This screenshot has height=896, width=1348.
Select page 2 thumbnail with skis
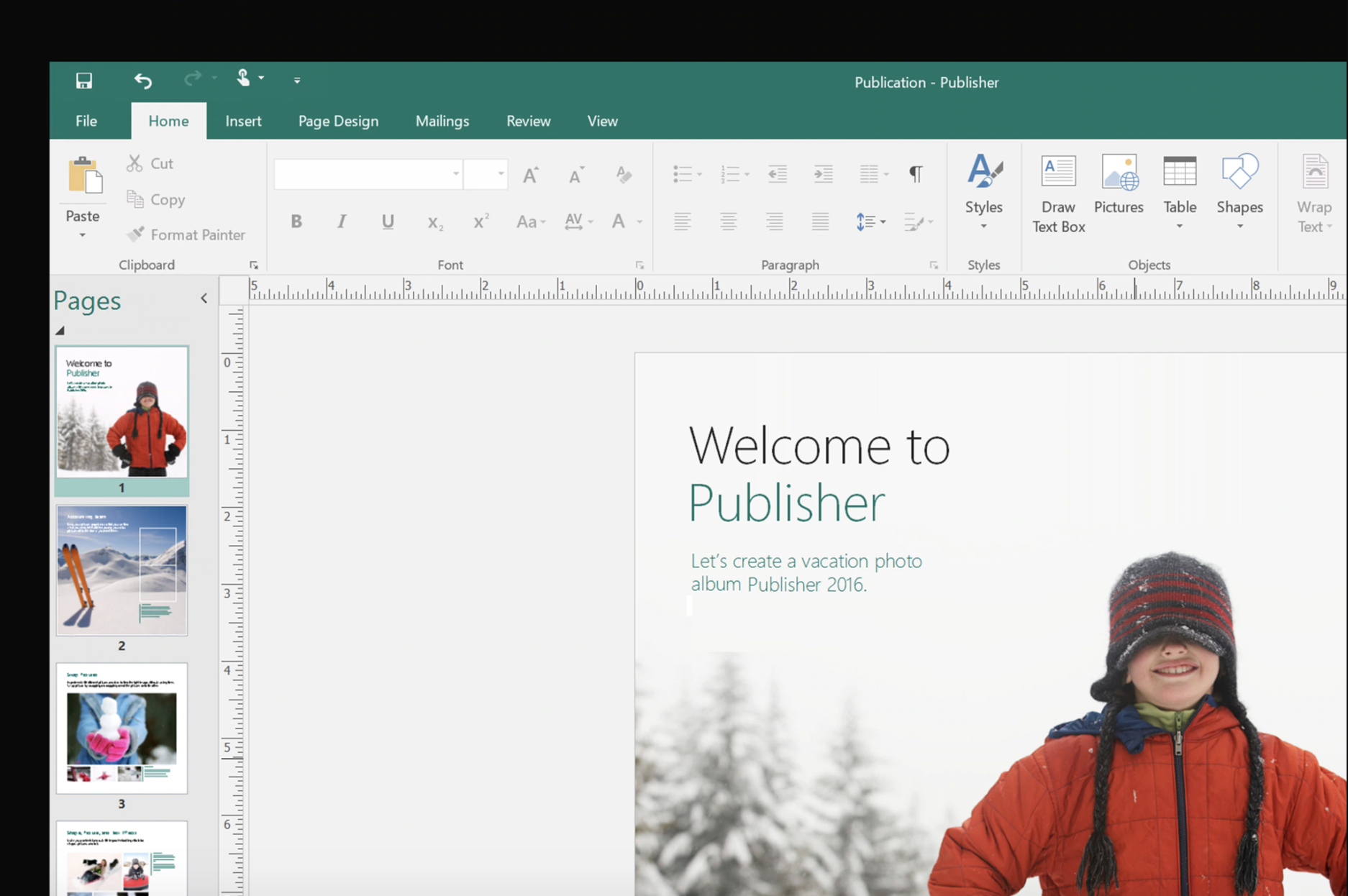click(x=122, y=570)
